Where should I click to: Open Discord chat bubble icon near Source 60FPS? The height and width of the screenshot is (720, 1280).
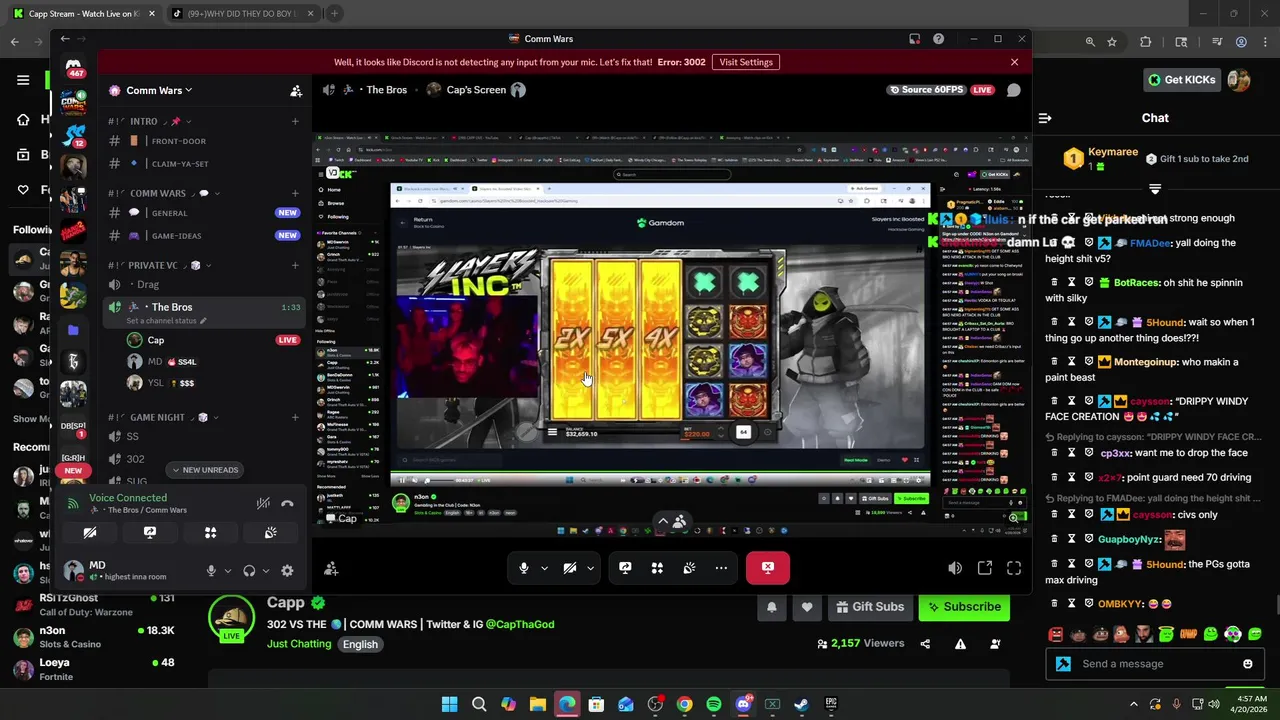pos(1013,90)
